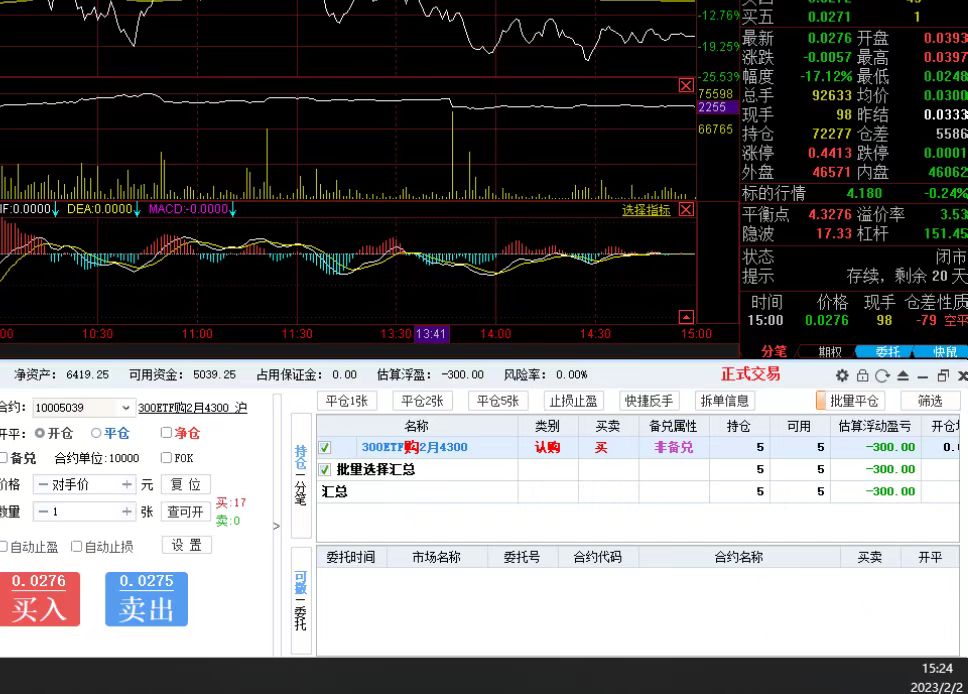Open 拆单信息 button
Image resolution: width=968 pixels, height=694 pixels.
pos(725,401)
